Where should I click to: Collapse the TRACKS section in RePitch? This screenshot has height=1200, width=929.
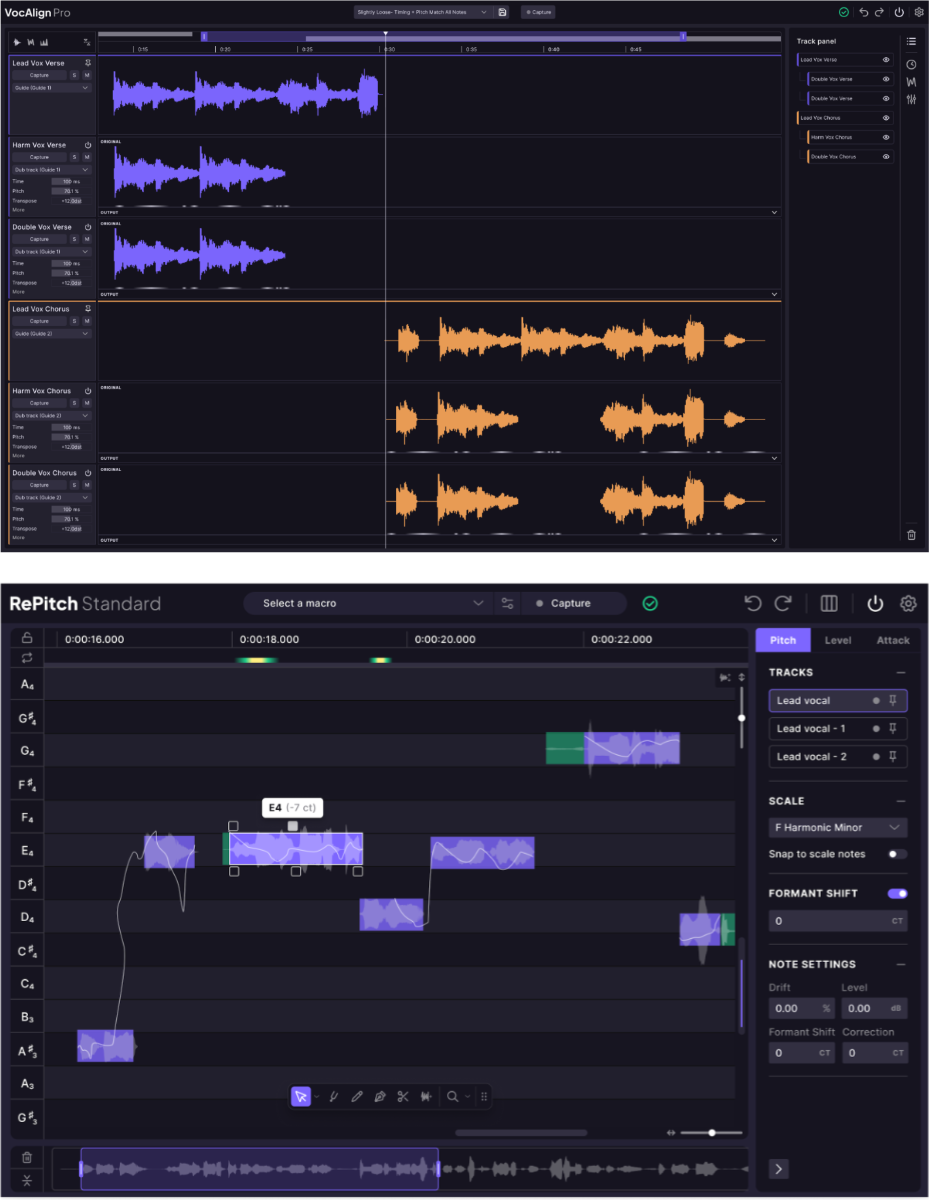click(x=901, y=673)
